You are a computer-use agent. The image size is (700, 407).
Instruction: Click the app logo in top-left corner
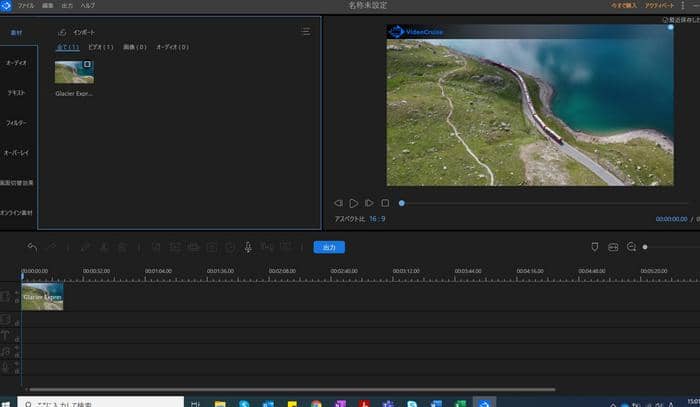click(x=6, y=5)
